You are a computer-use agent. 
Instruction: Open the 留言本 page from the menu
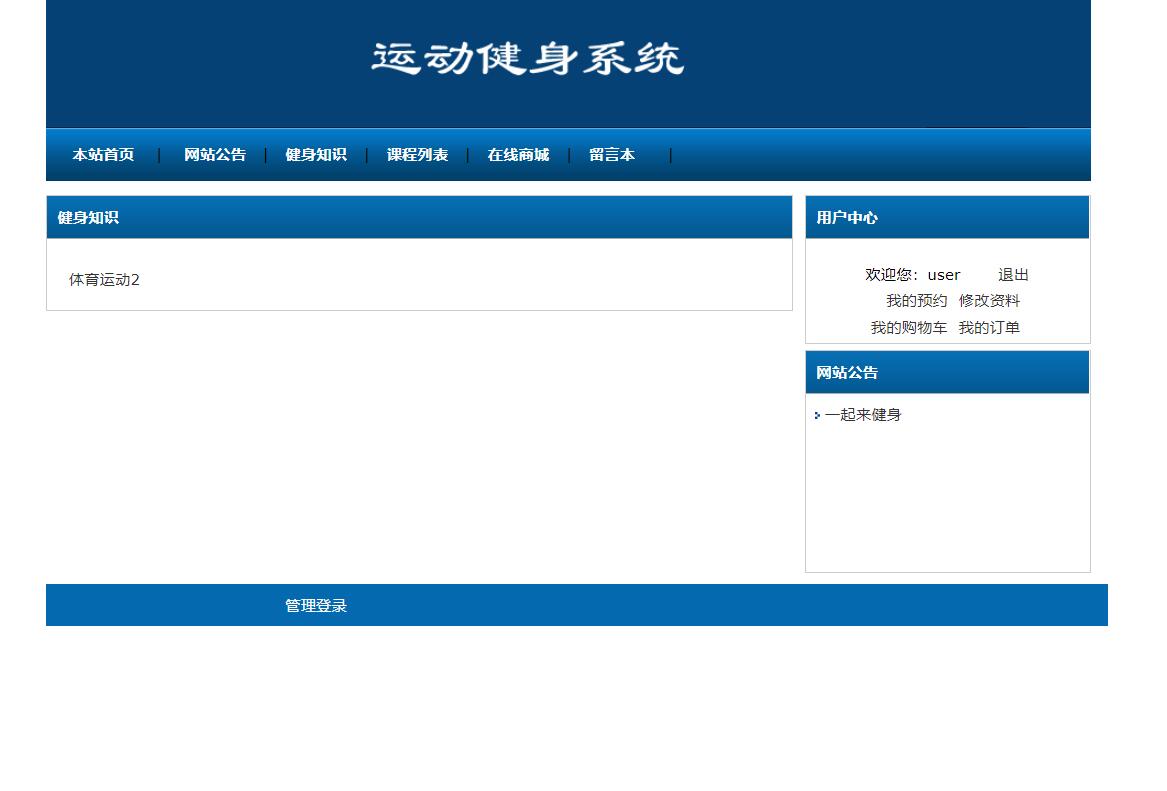[x=612, y=155]
